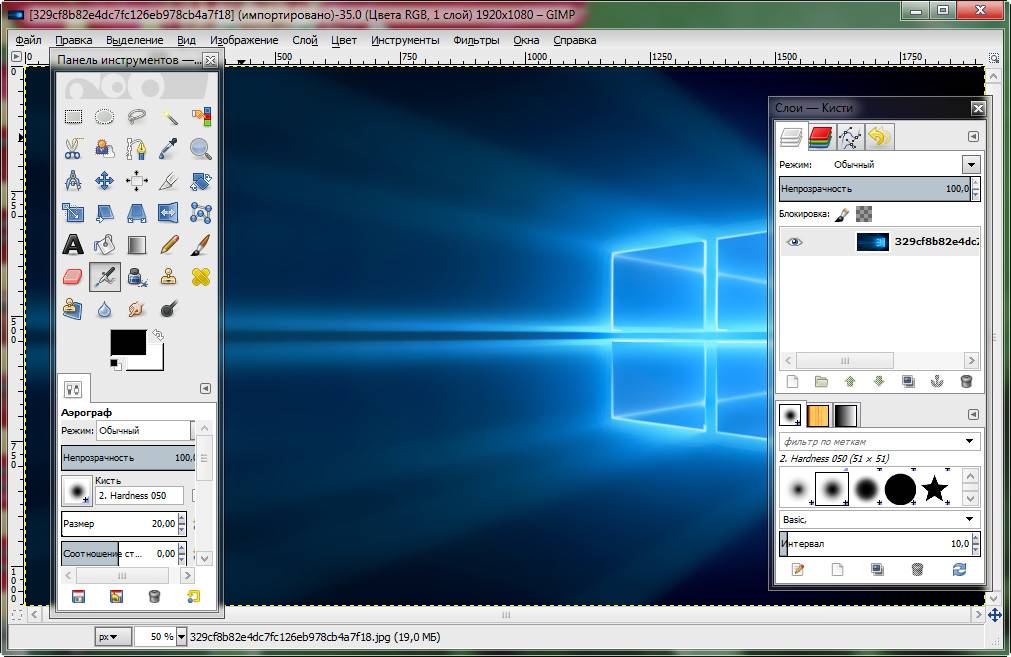Select the Heal tool

coord(201,277)
